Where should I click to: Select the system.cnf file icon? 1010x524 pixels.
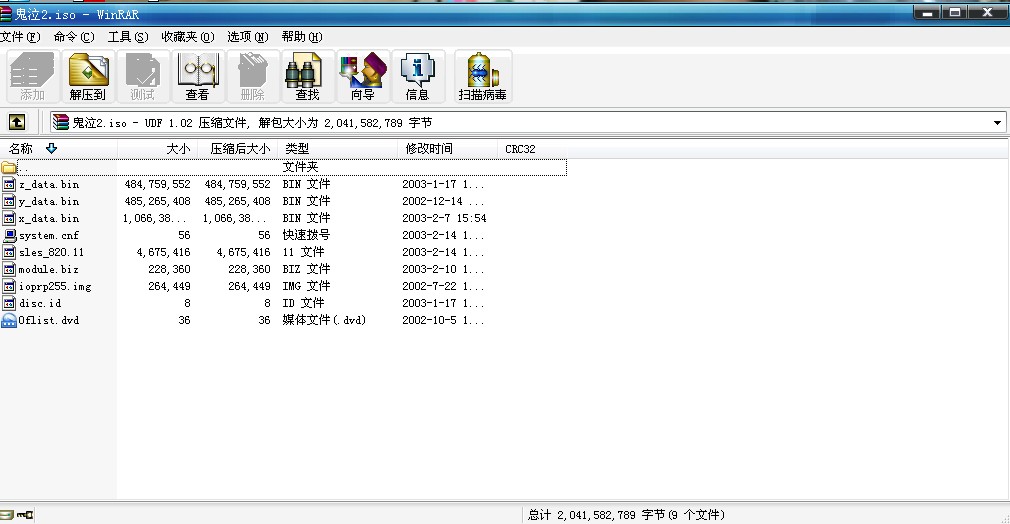(9, 235)
